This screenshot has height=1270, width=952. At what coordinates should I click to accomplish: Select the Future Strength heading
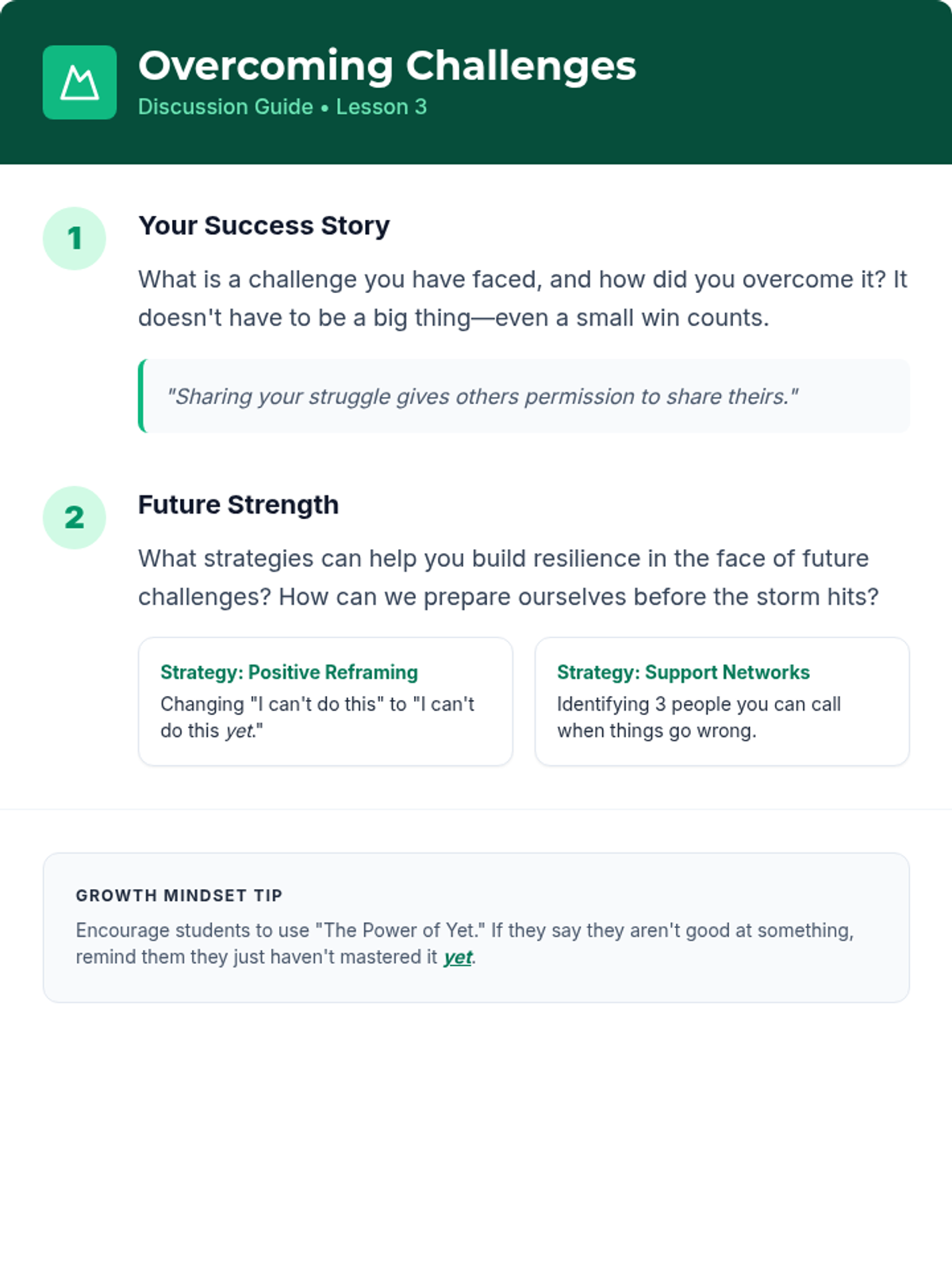[x=239, y=505]
